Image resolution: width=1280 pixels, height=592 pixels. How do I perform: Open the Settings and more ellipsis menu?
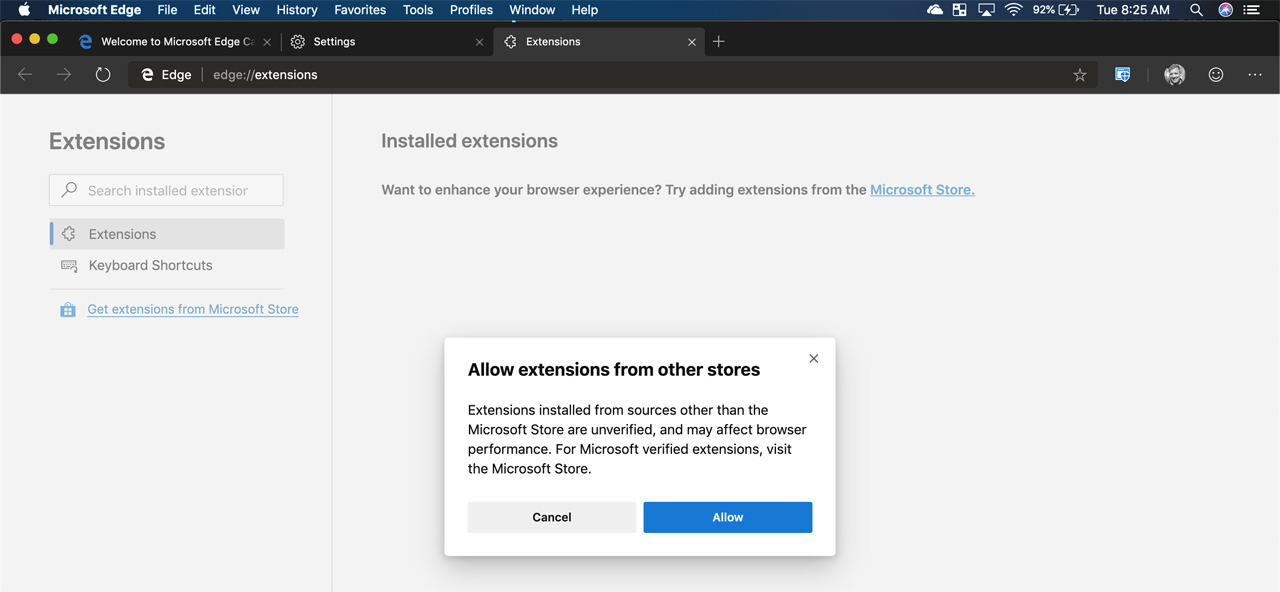[x=1255, y=75]
